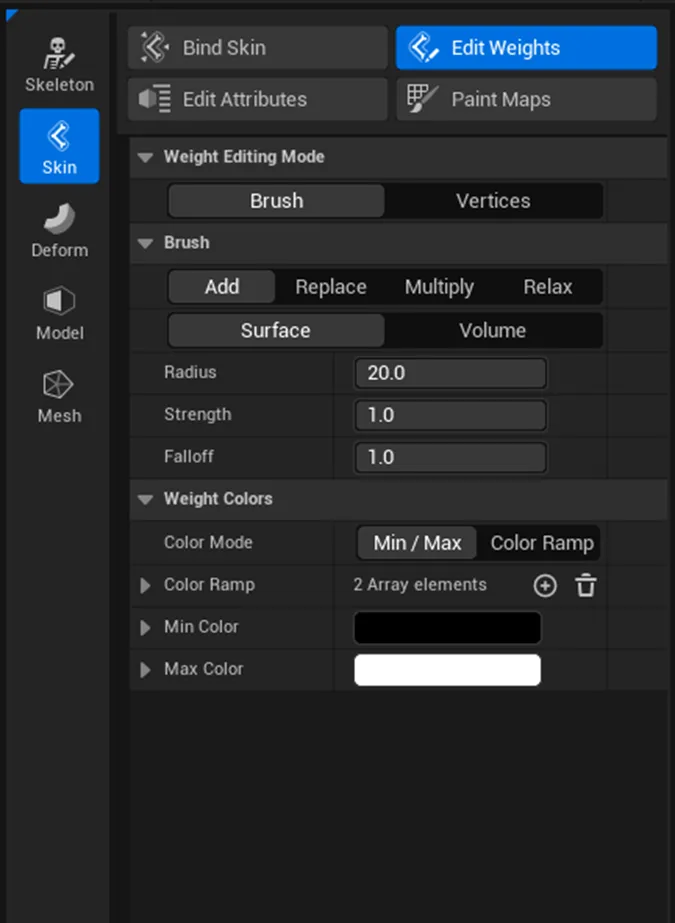675x923 pixels.
Task: Open the Paint Maps tool
Action: pos(526,100)
